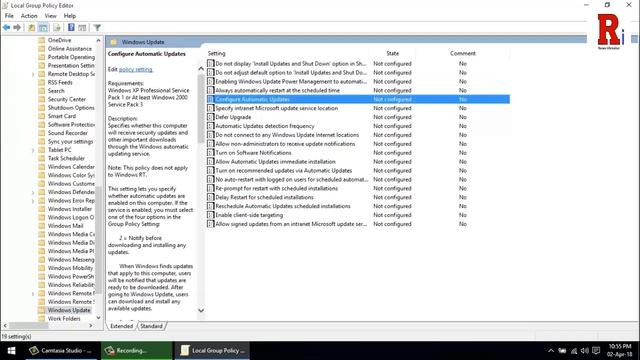The height and width of the screenshot is (360, 640).
Task: Click the tree pane horizontal scroll-left arrow
Action: click(5, 326)
